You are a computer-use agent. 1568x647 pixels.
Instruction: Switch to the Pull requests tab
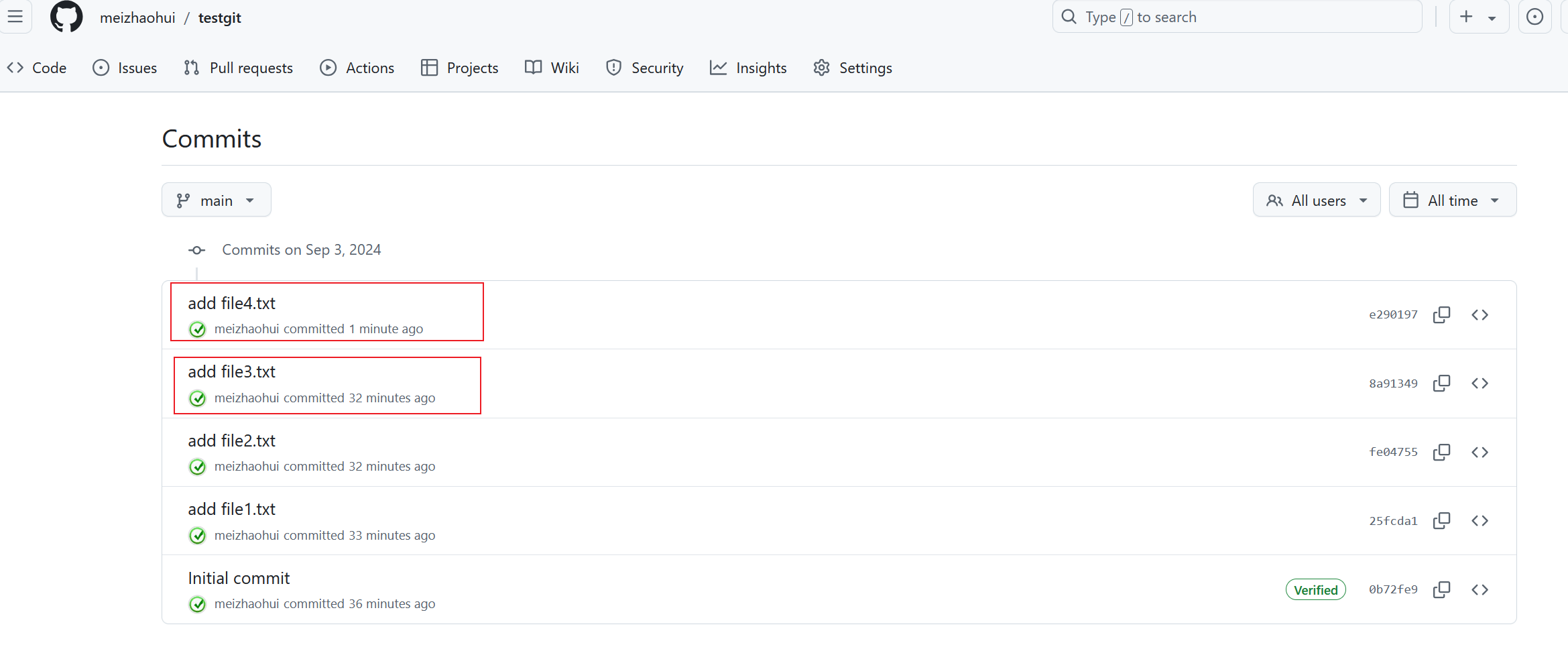click(239, 68)
